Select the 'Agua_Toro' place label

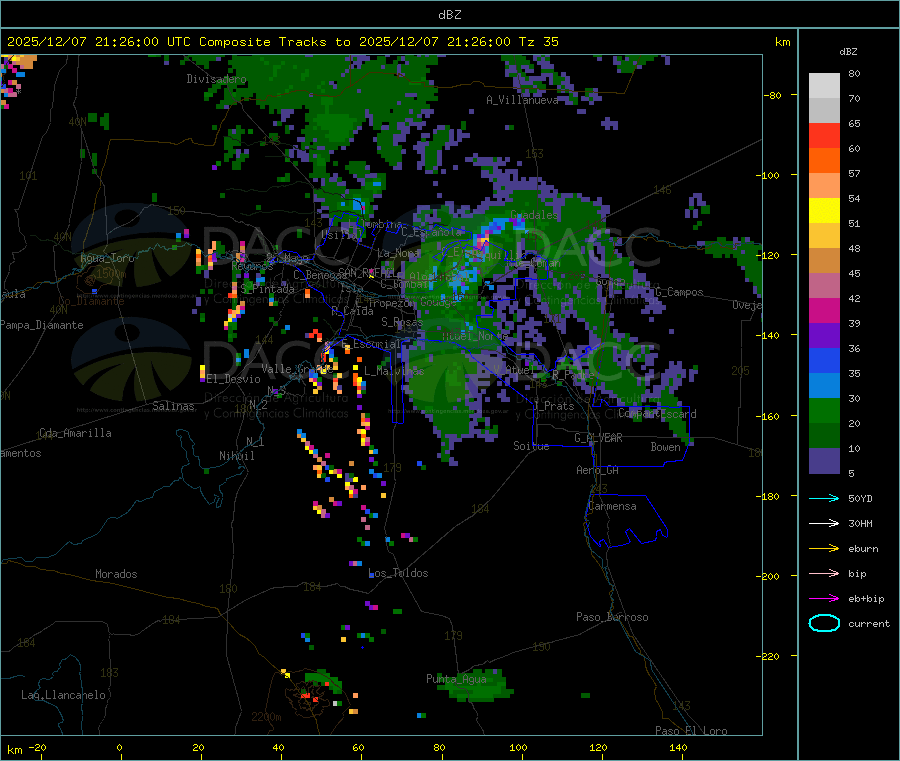point(107,258)
